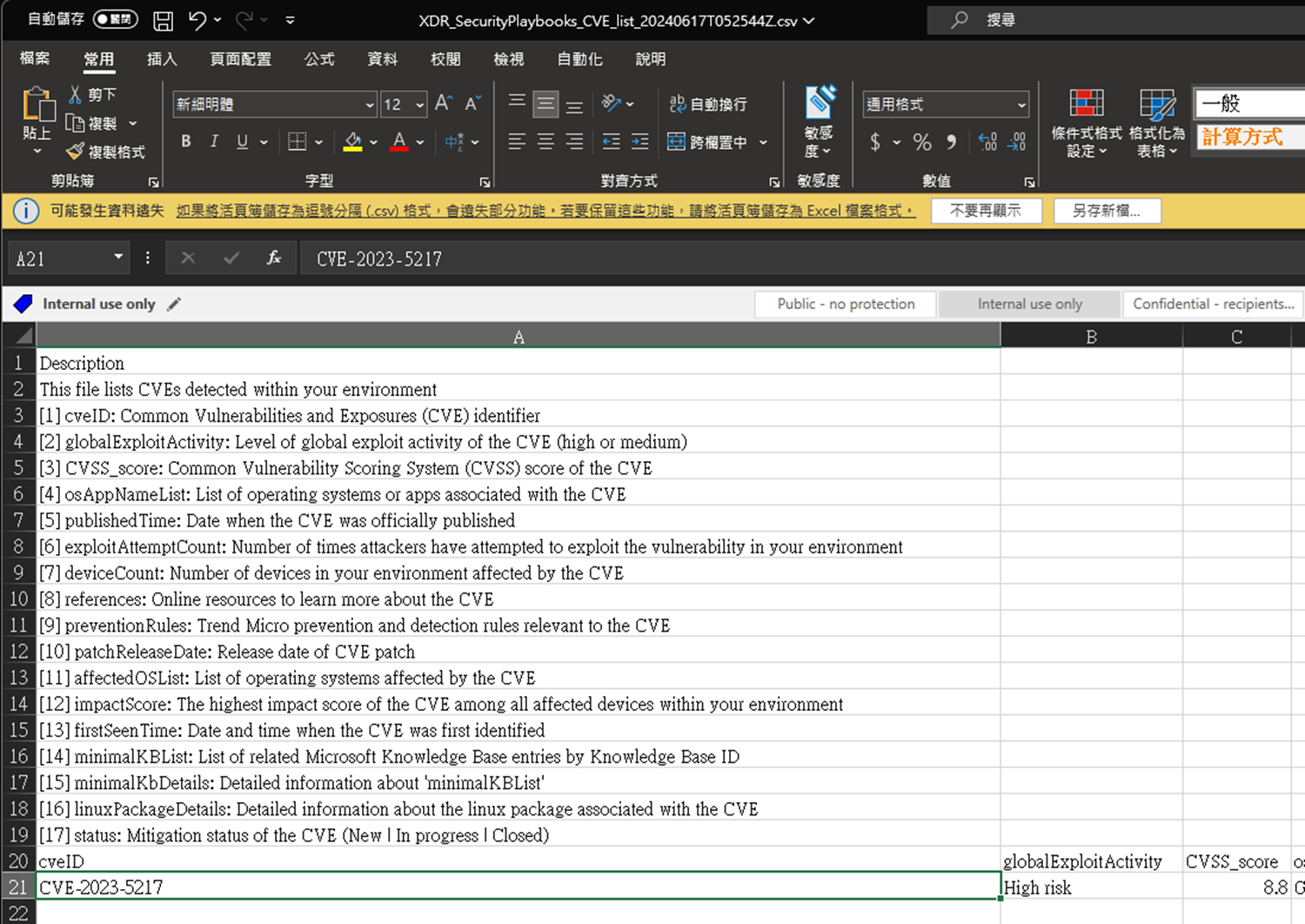Toggle the AutoSave switch
Image resolution: width=1305 pixels, height=924 pixels.
click(x=115, y=19)
